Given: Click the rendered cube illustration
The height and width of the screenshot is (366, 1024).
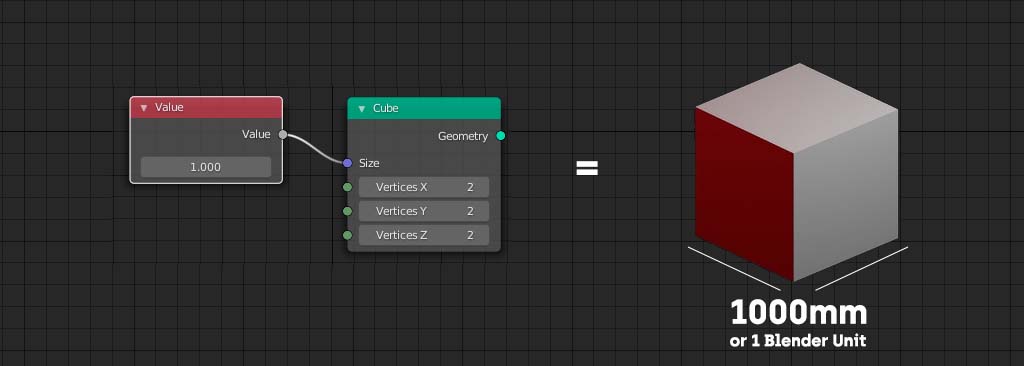Looking at the screenshot, I should tap(796, 172).
